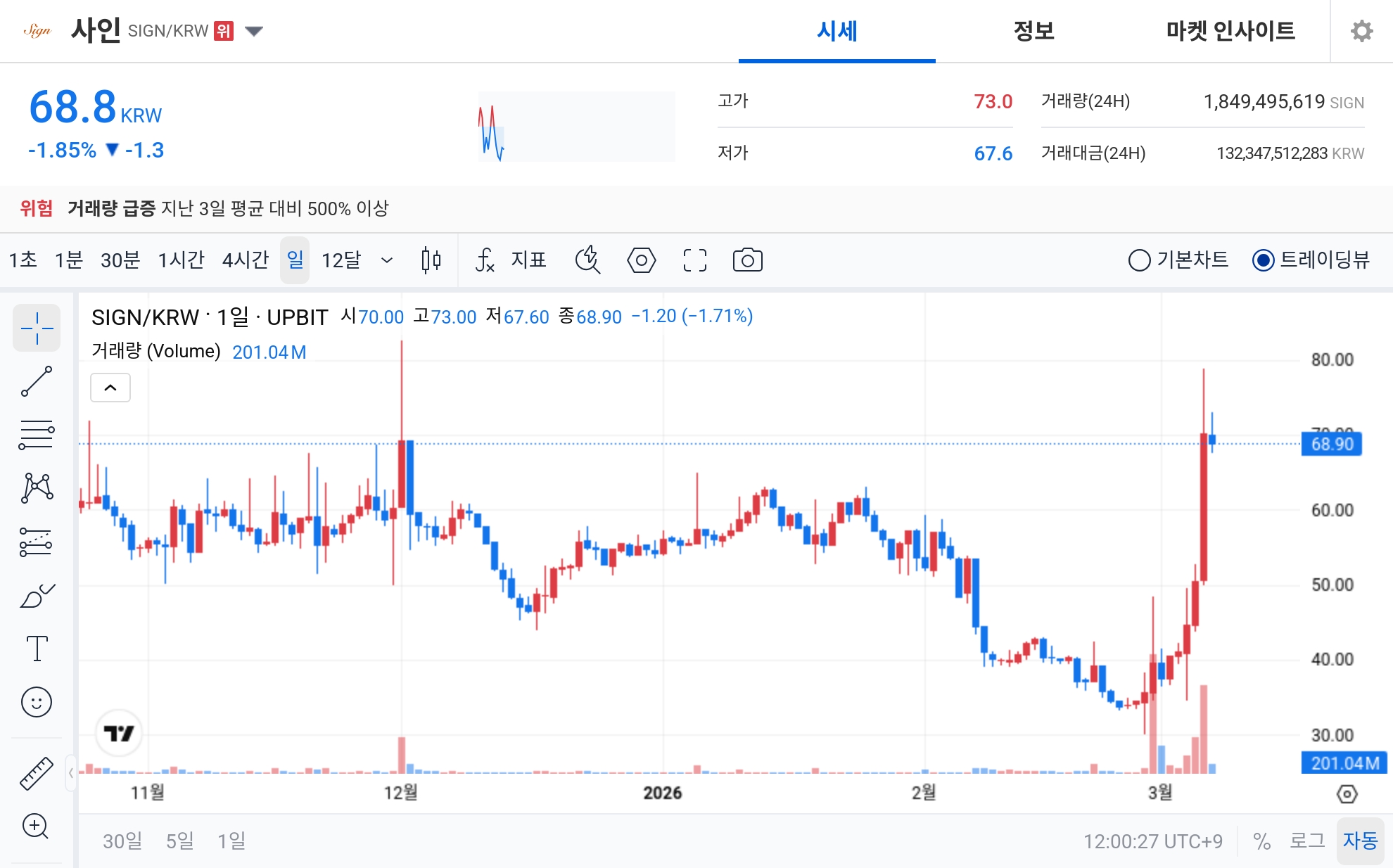Collapse the chart legend with up arrow

tap(110, 388)
